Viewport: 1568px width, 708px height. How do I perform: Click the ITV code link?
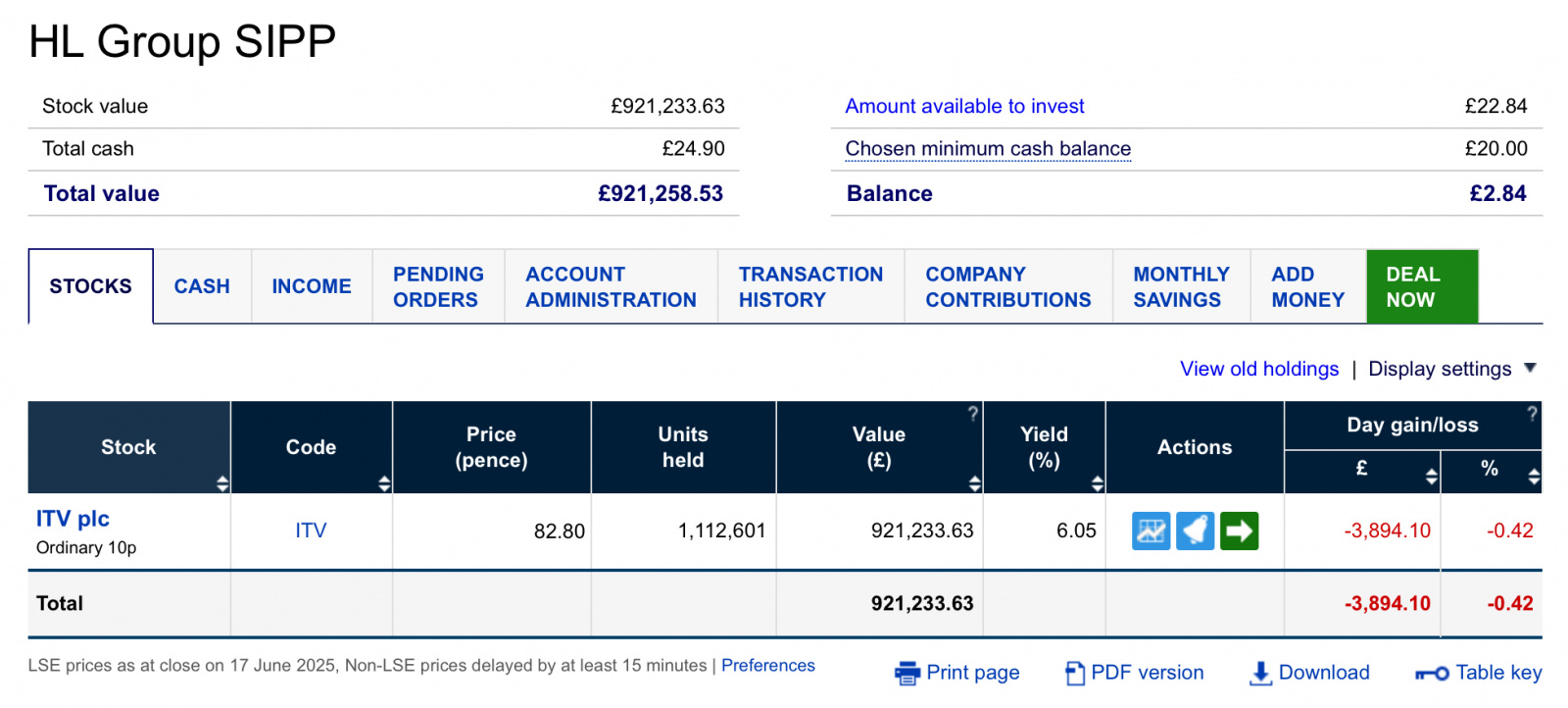[x=311, y=531]
